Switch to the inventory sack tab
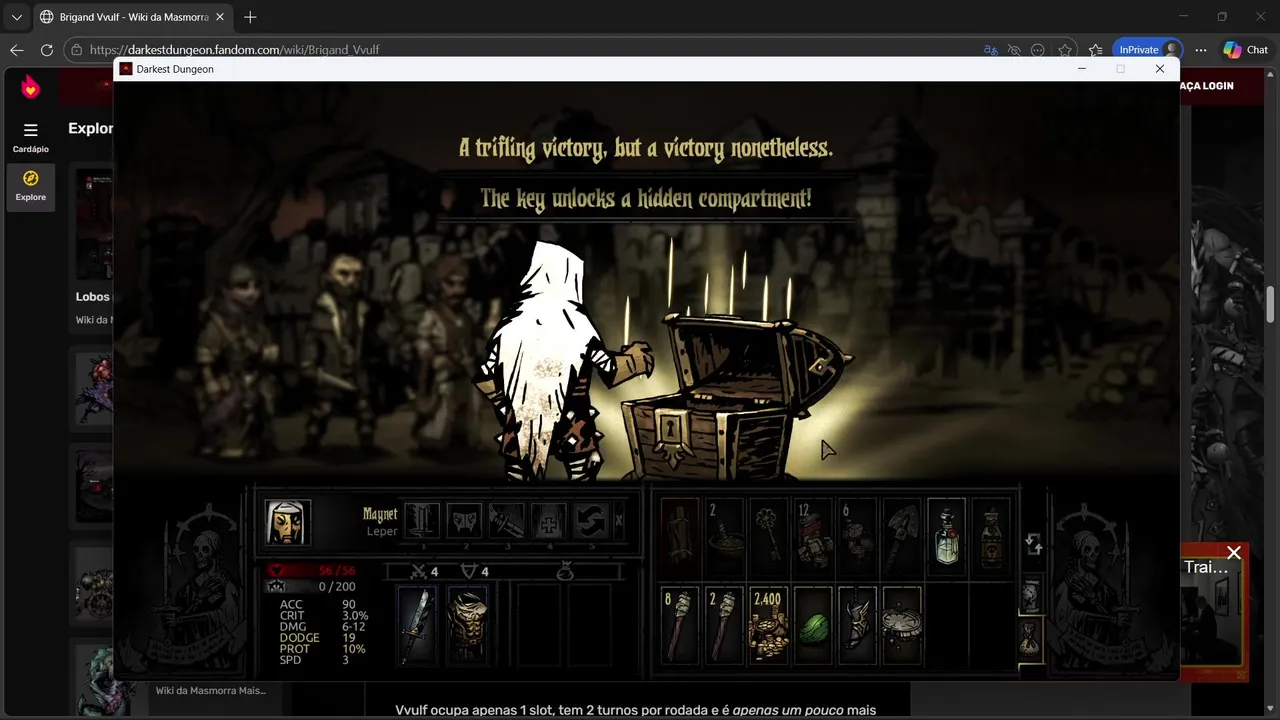The height and width of the screenshot is (720, 1280). [1031, 638]
